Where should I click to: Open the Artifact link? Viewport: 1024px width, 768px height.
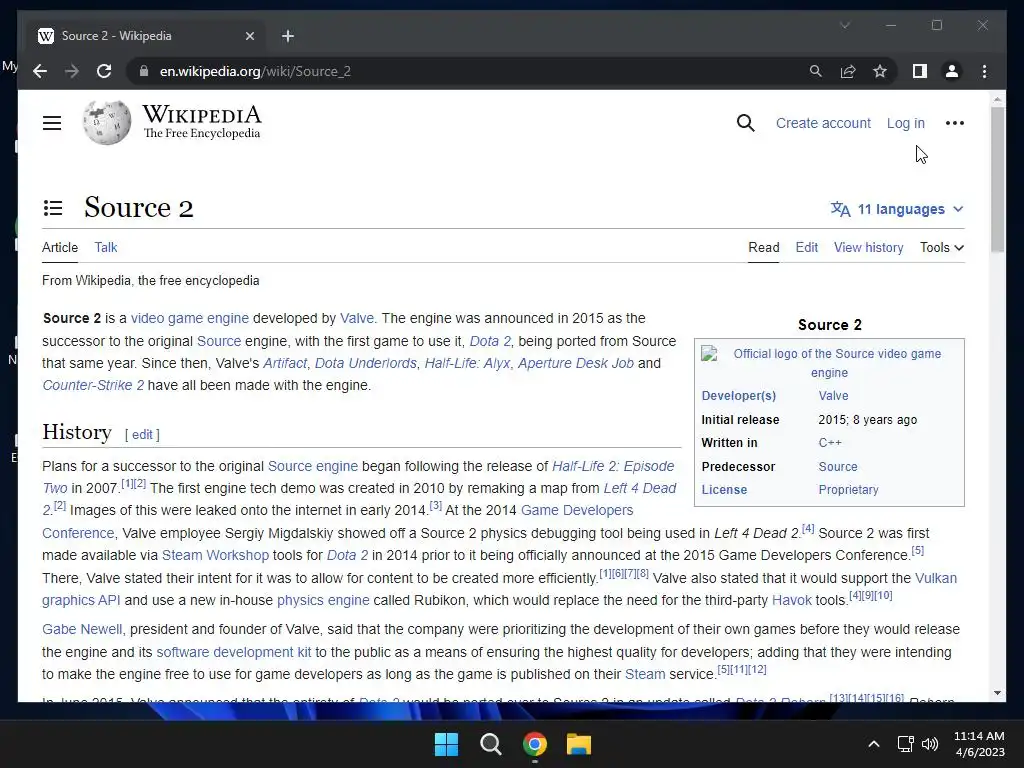[x=285, y=363]
